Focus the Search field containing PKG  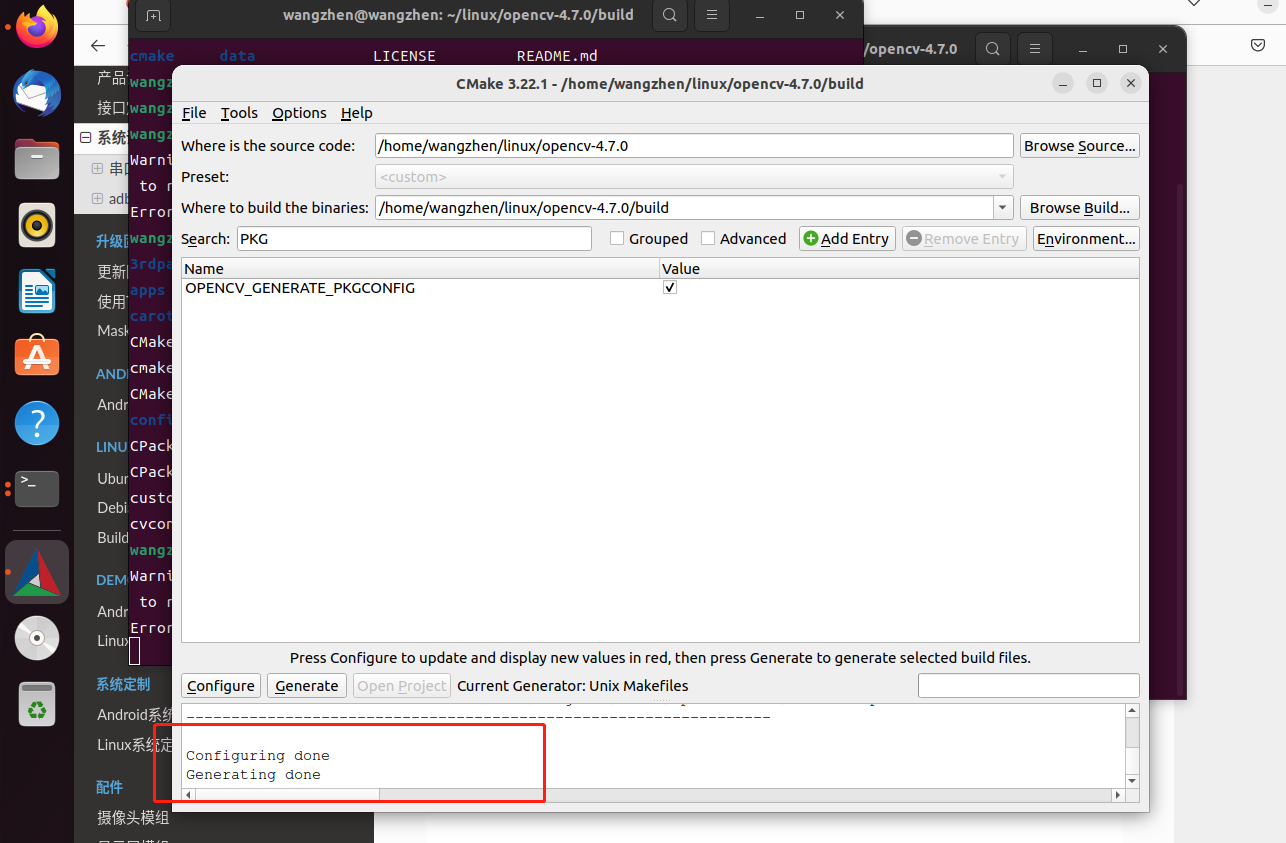click(414, 238)
